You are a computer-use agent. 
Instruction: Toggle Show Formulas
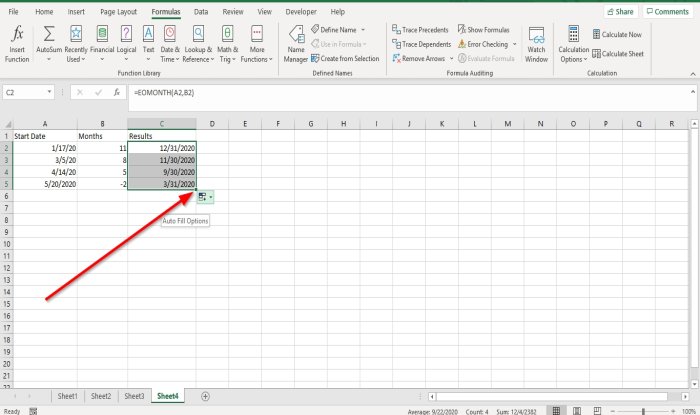point(483,30)
